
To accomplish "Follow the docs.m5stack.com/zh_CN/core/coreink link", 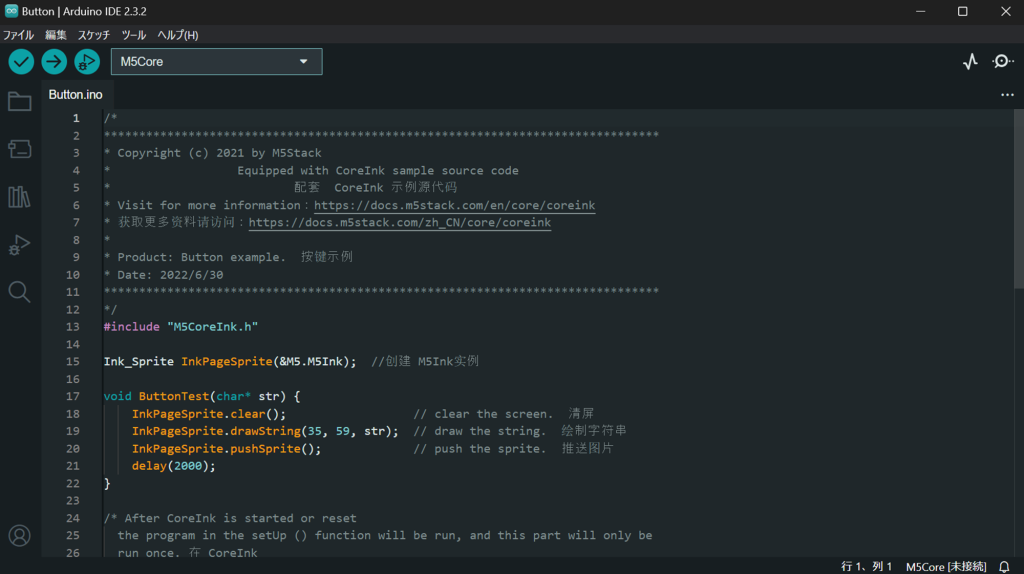I will point(400,223).
